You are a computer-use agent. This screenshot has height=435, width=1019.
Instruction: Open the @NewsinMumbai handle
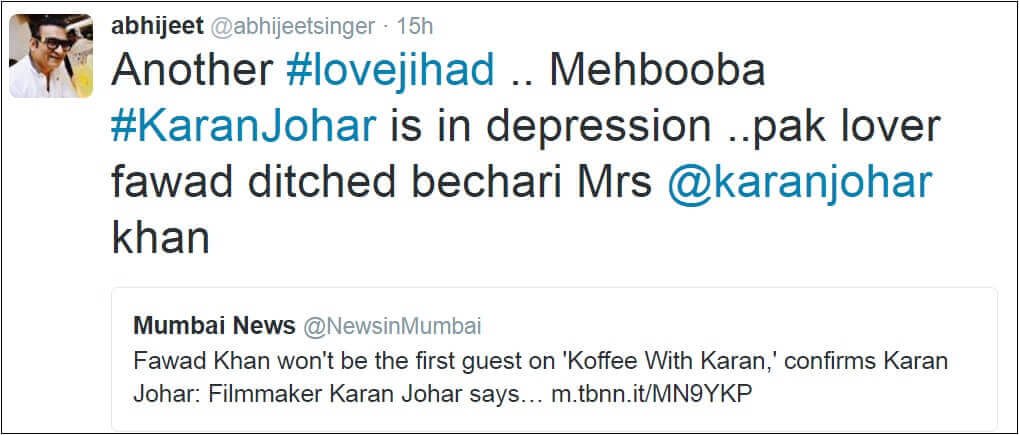[x=392, y=327]
